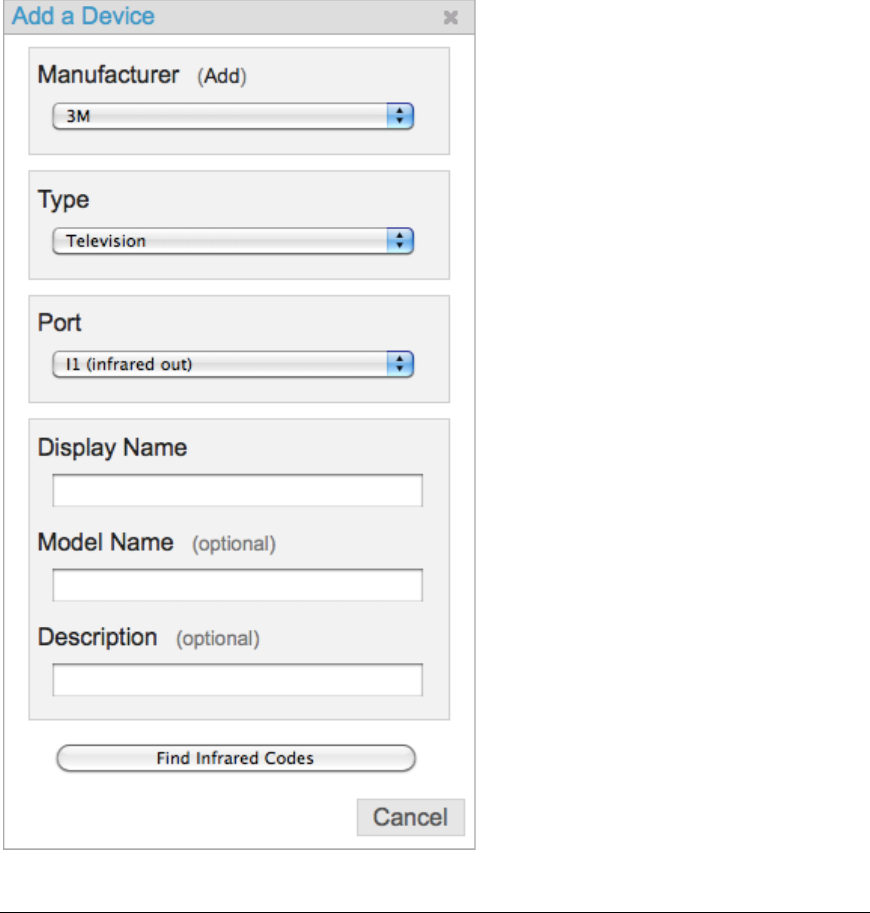Focus the Description text field
The image size is (870, 913).
238,680
